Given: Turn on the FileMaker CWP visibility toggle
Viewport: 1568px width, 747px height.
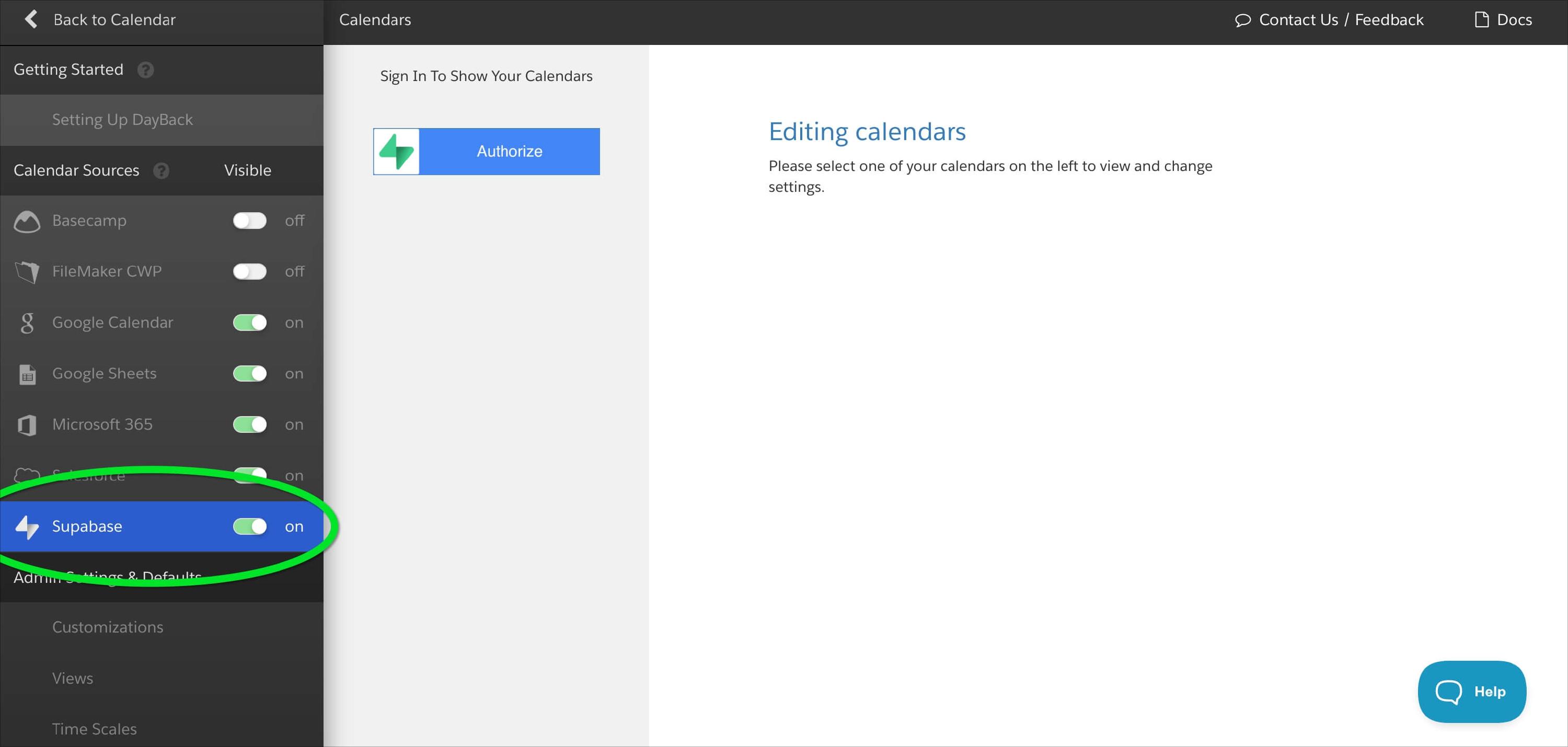Looking at the screenshot, I should (249, 271).
